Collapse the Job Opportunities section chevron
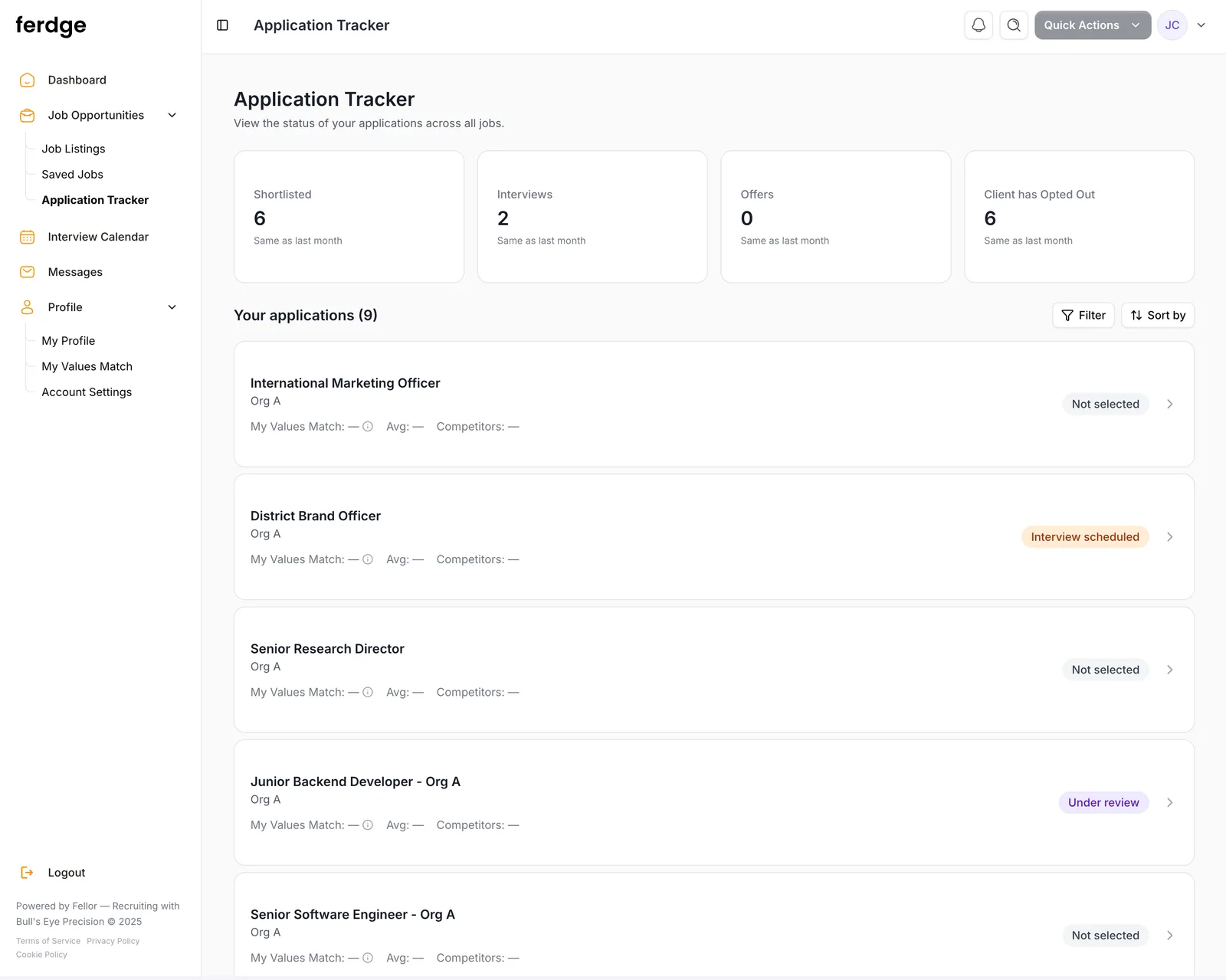The image size is (1226, 980). (172, 115)
